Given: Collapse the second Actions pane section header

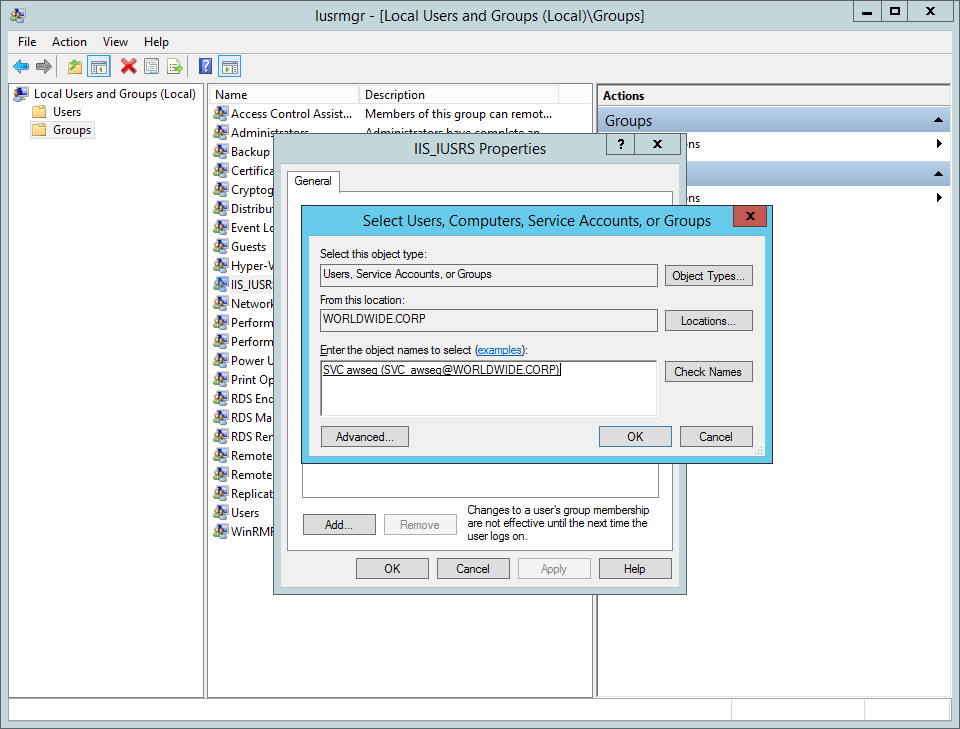Looking at the screenshot, I should click(x=938, y=174).
